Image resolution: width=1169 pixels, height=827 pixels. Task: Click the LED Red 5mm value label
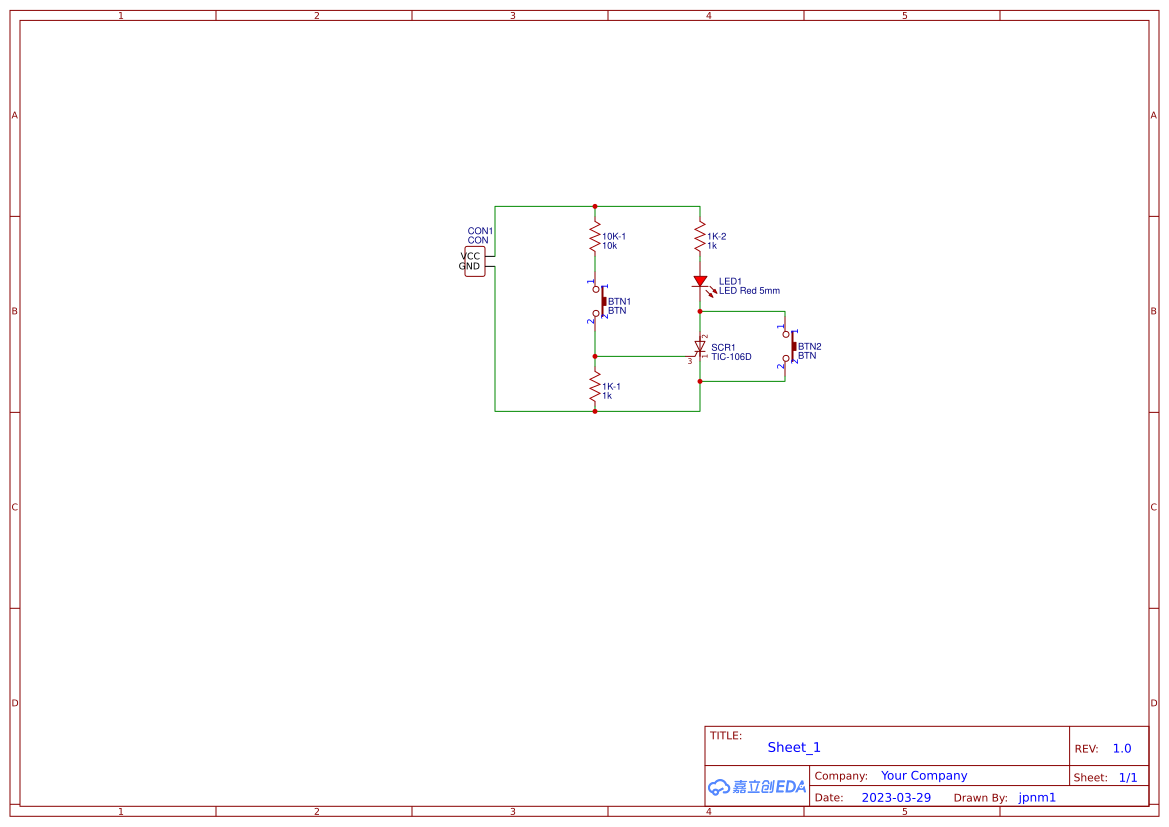tap(751, 291)
